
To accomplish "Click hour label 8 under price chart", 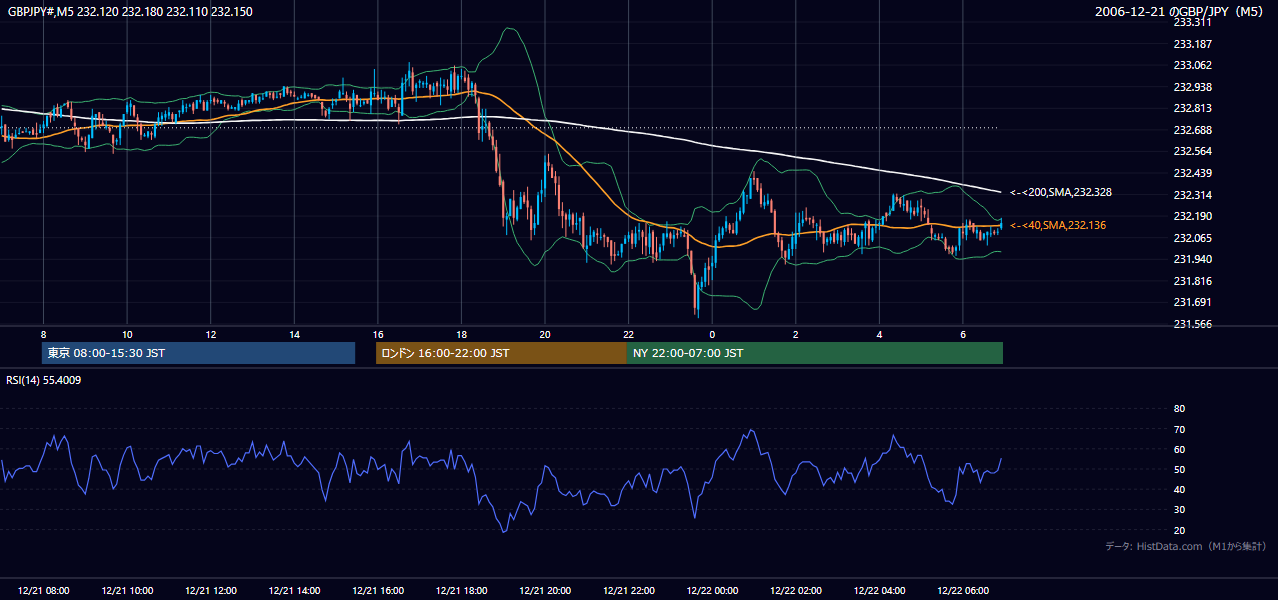I will [44, 334].
